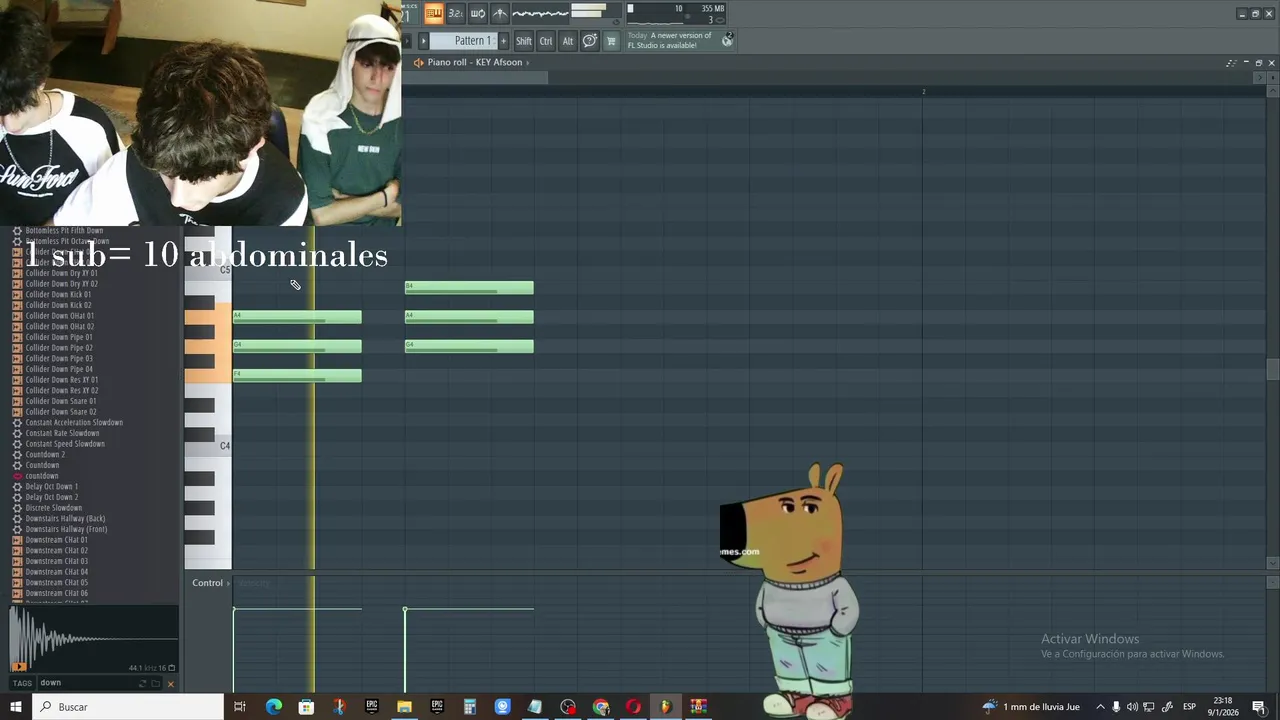Click the piano roll horizontal scrollbar
Screen dimensions: 1280x720
click(x=475, y=78)
